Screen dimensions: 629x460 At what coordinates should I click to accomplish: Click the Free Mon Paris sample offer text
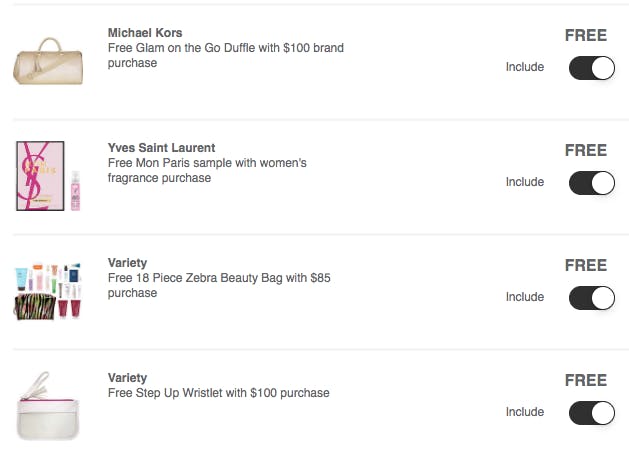click(x=207, y=170)
